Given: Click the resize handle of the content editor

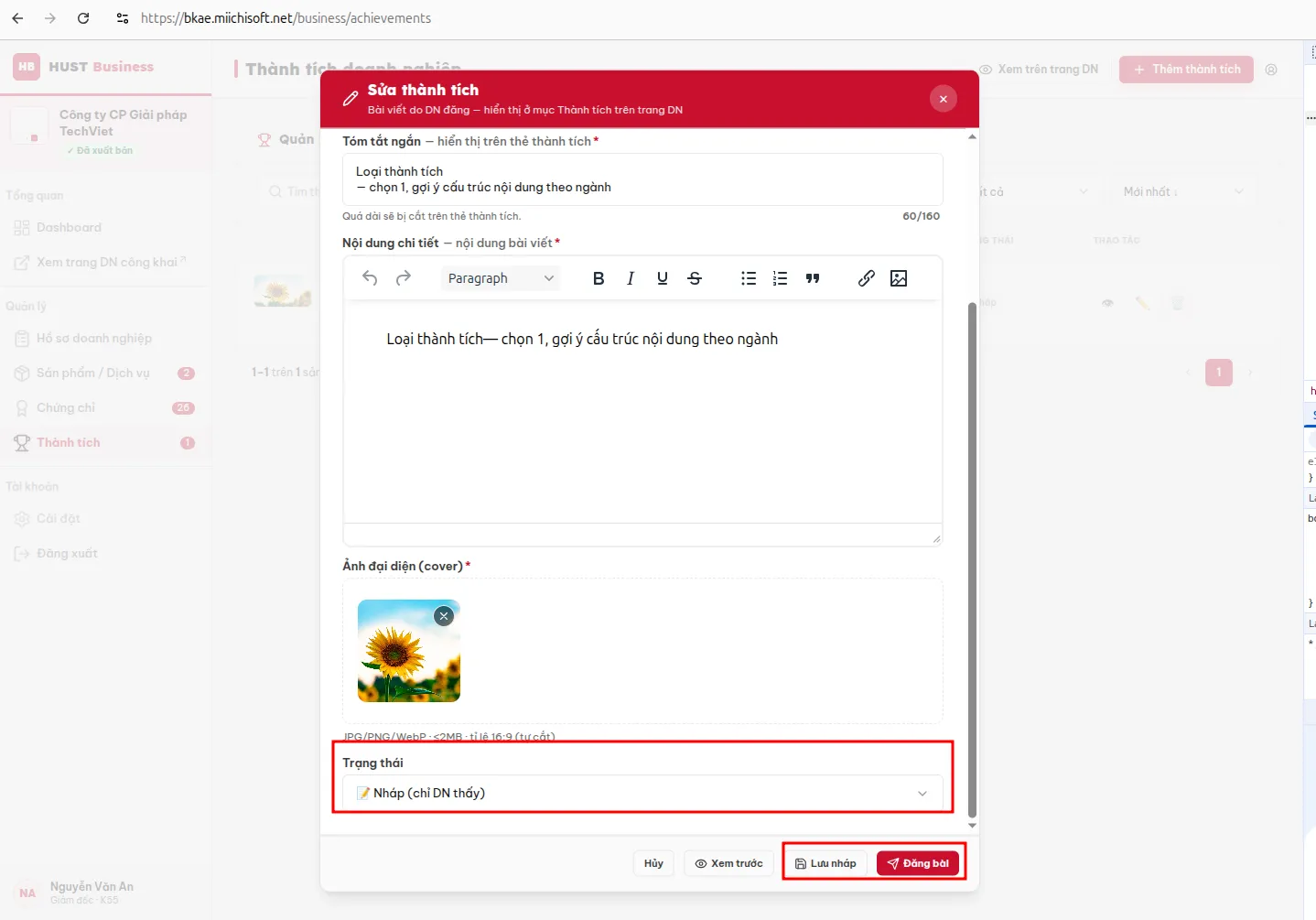Looking at the screenshot, I should (x=936, y=538).
